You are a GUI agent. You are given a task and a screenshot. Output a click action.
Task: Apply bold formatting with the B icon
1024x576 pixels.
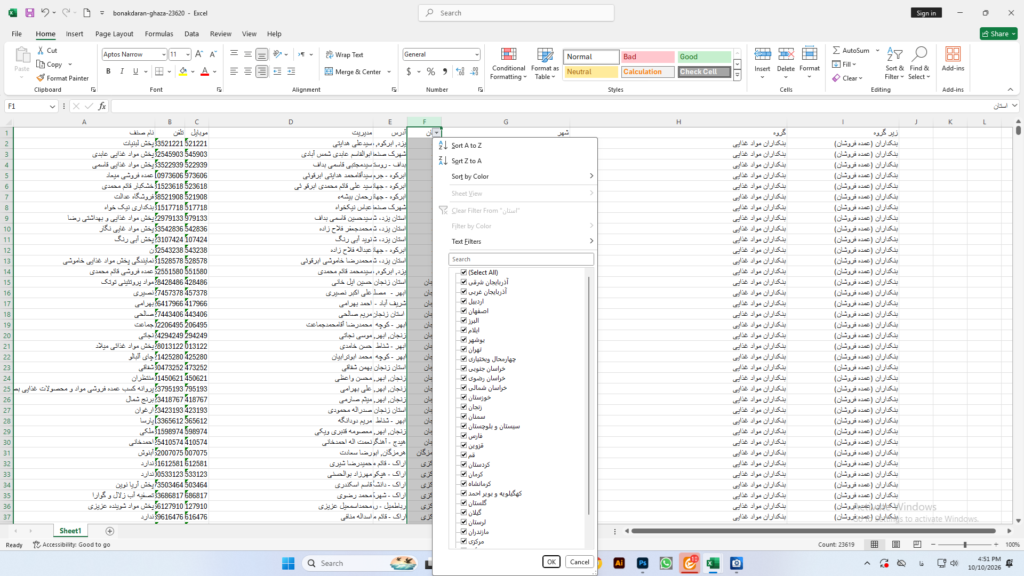pos(108,72)
